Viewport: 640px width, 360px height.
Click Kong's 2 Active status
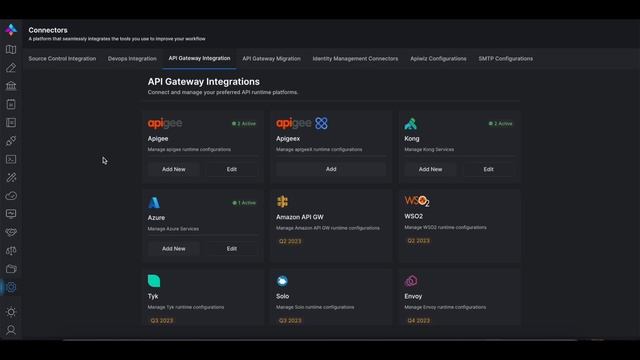500,123
